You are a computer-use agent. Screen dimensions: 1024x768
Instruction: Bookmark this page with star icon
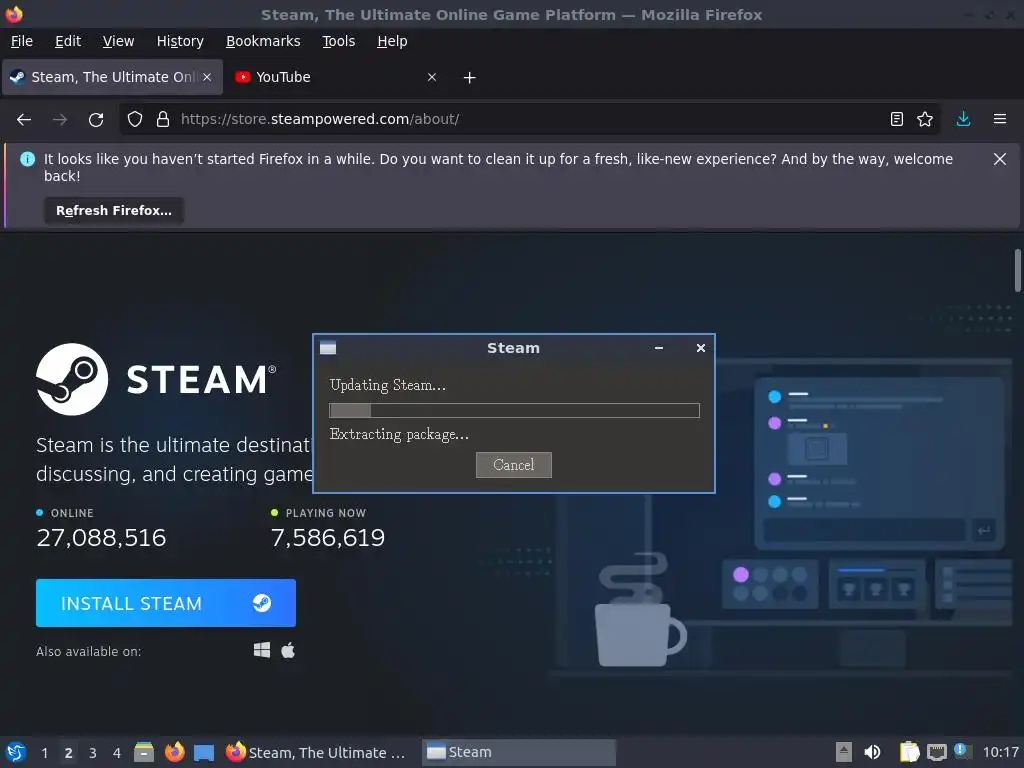tap(925, 119)
